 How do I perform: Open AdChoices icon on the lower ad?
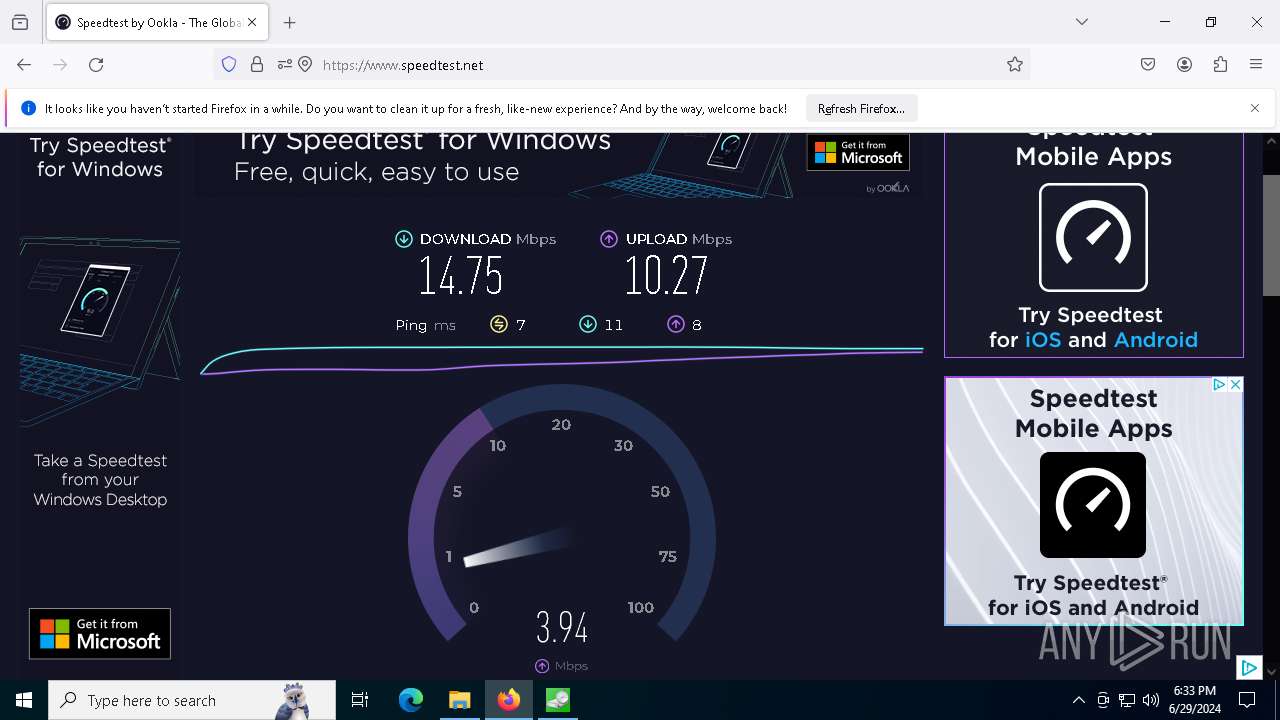[1219, 385]
